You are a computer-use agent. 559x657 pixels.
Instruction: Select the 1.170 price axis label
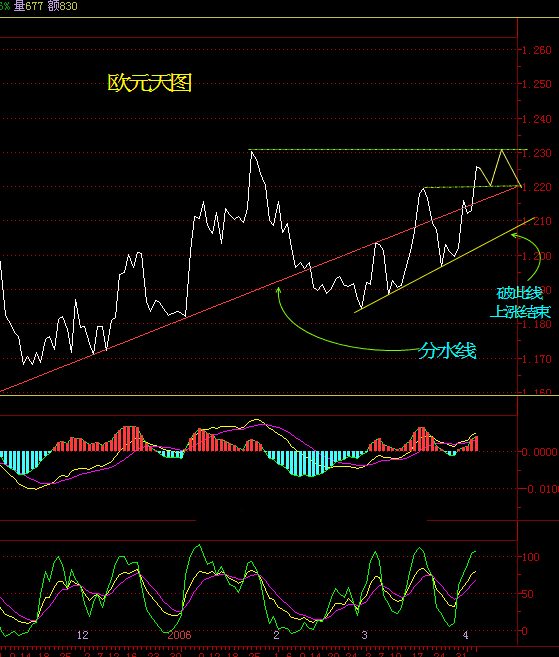(537, 359)
